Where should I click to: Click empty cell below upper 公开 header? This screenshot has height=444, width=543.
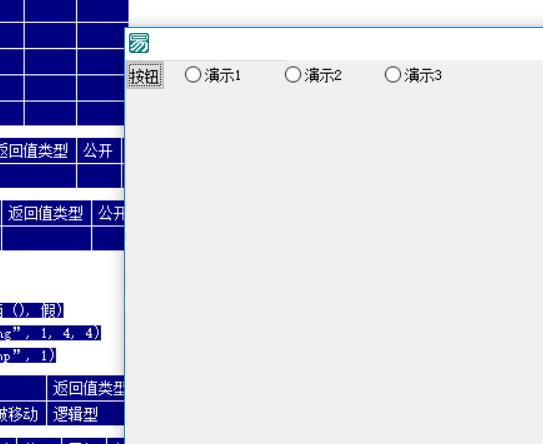click(99, 176)
